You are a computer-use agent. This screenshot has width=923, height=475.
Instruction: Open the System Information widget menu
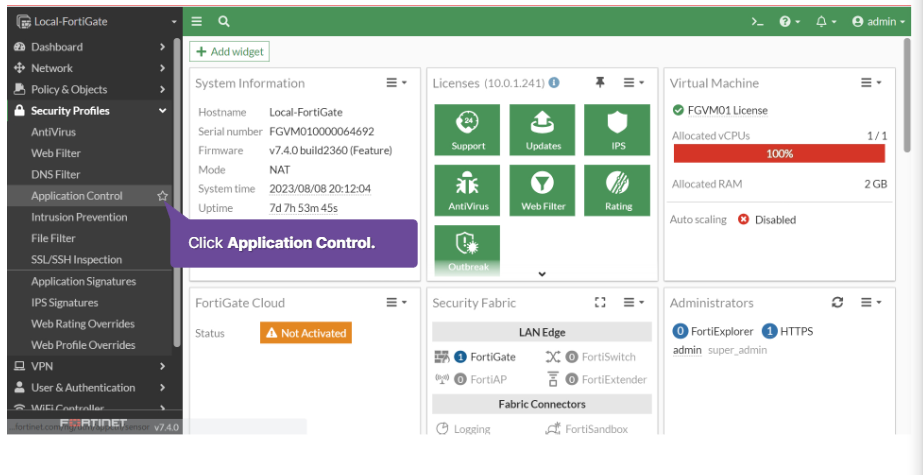tap(397, 83)
